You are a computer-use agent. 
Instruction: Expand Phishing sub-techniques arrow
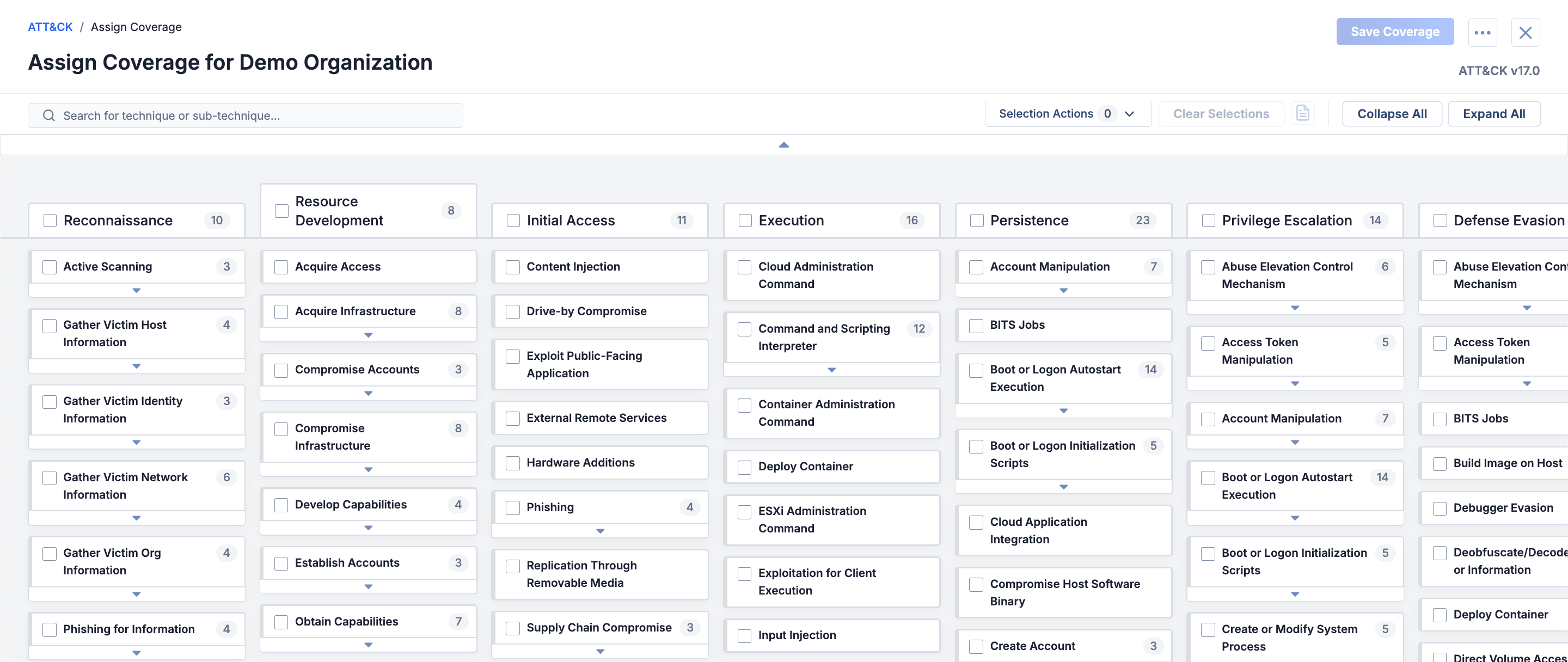599,531
